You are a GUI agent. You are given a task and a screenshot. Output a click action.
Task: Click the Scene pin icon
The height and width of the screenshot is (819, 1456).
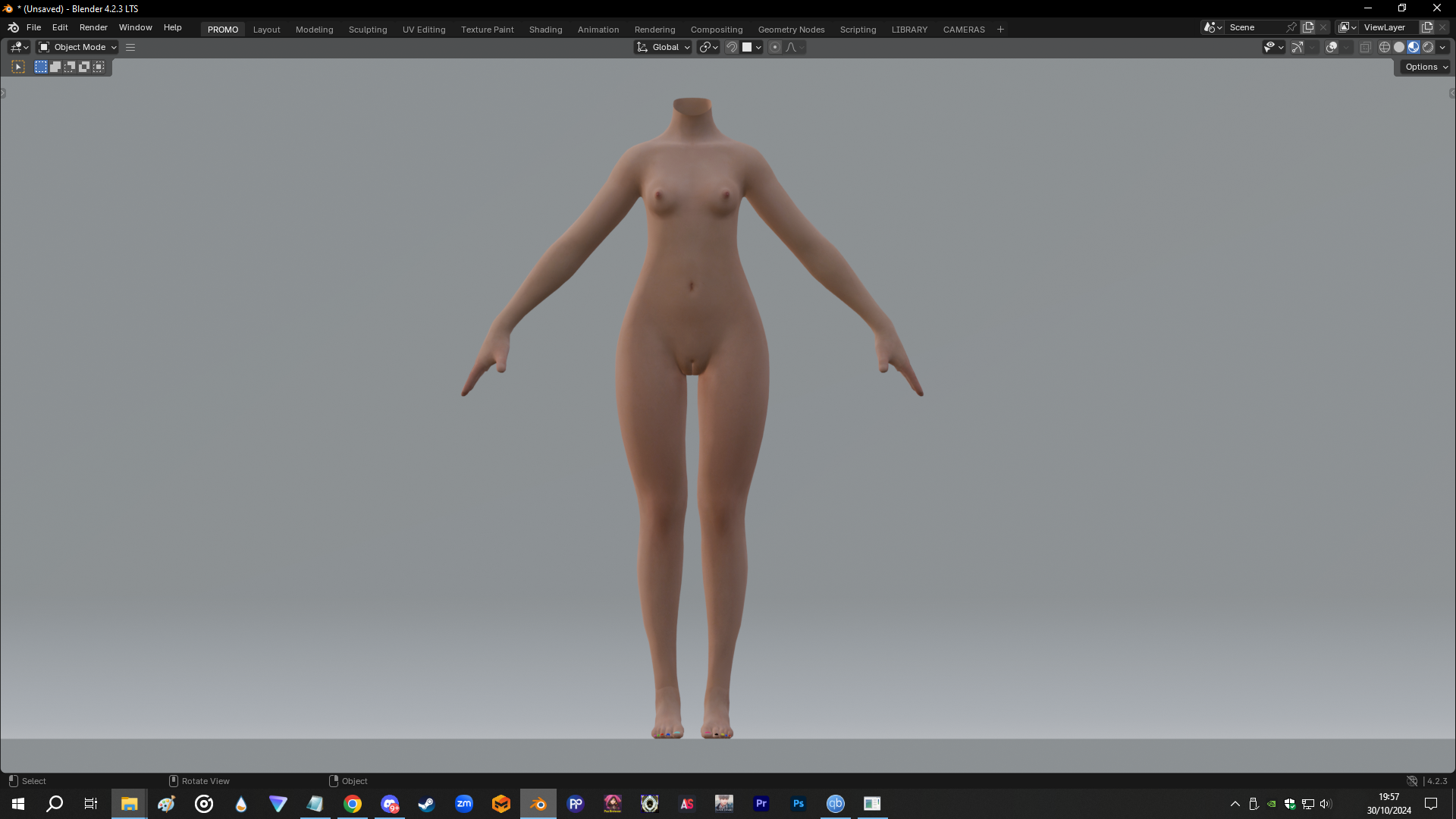(1291, 27)
